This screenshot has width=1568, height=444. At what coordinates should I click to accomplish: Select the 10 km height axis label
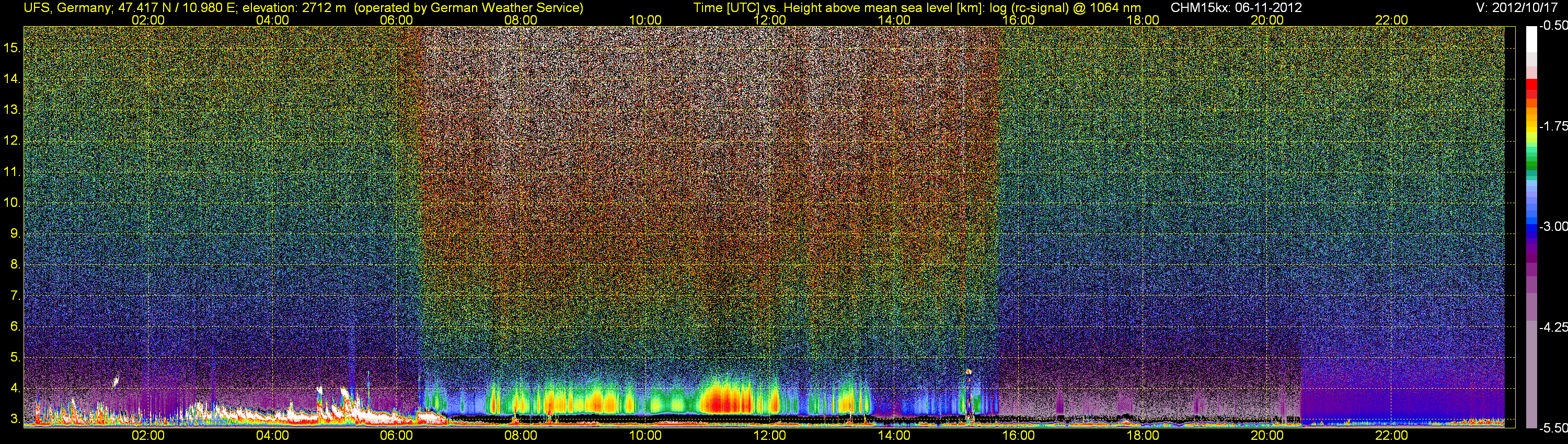click(x=11, y=203)
